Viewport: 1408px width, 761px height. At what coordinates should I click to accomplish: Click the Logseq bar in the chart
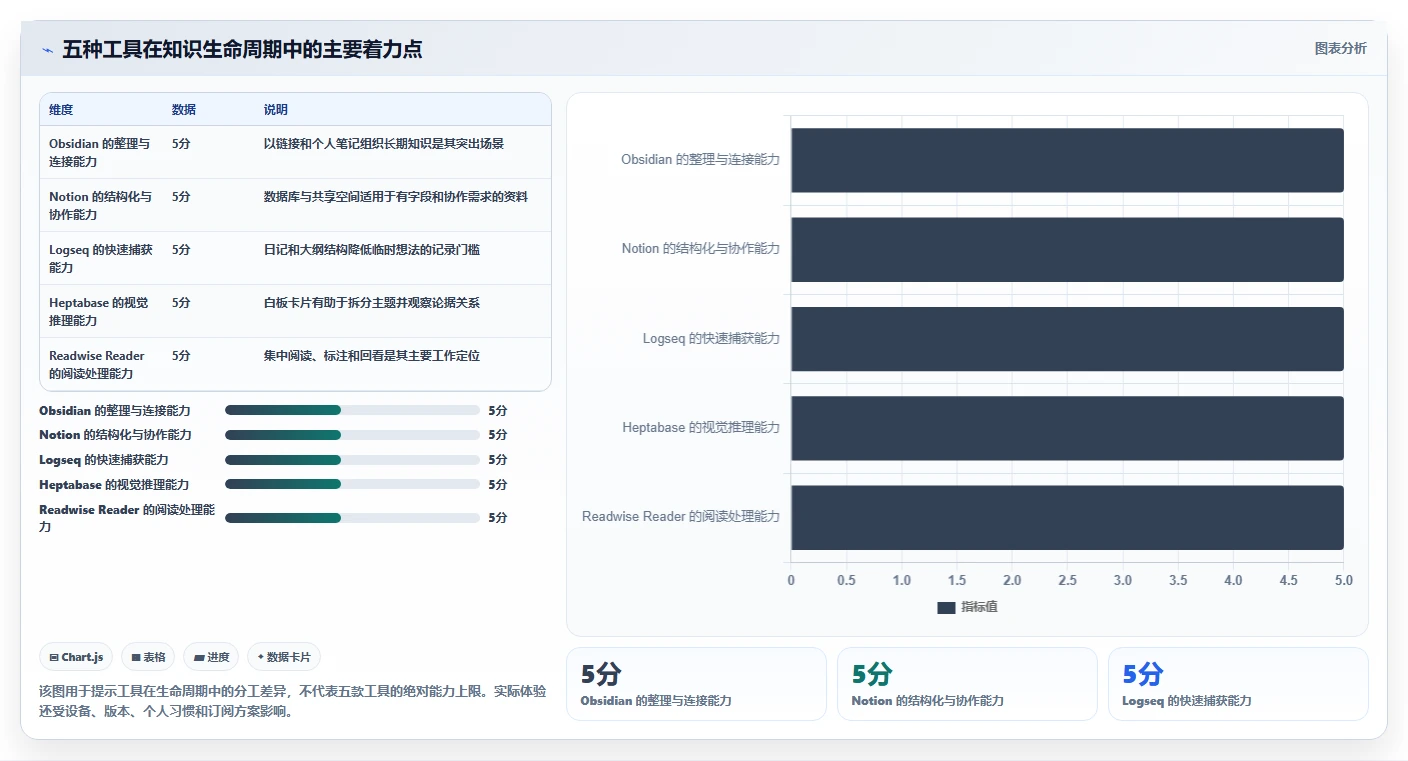1067,339
